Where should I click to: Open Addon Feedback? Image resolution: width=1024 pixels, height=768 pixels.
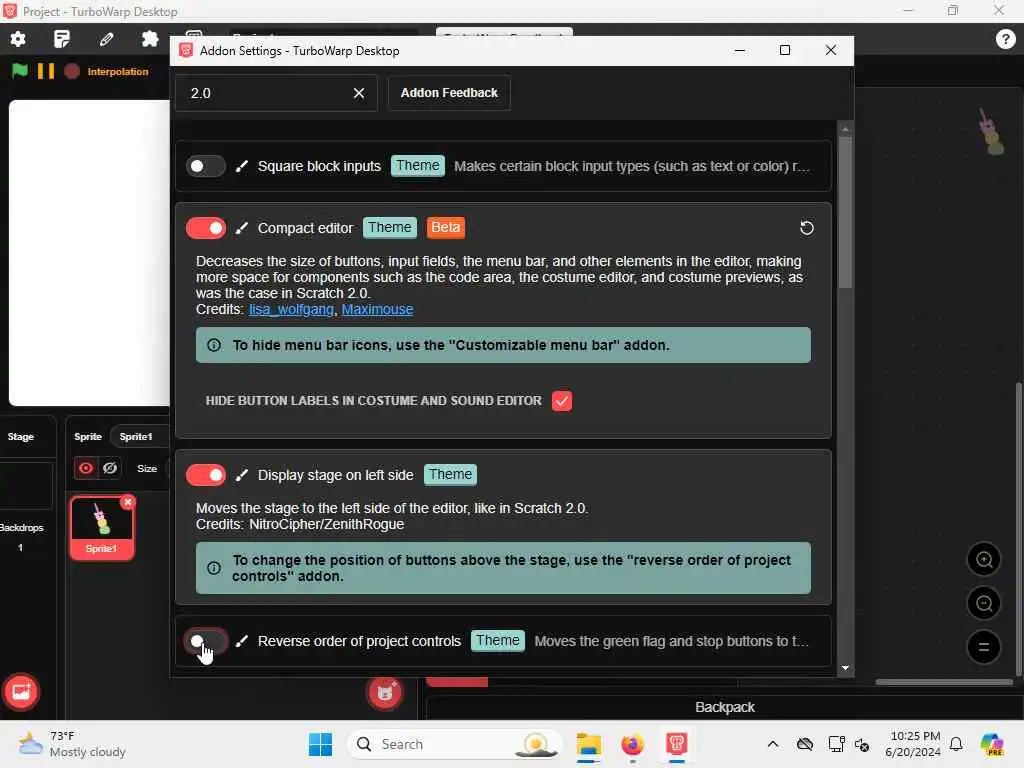coord(449,93)
